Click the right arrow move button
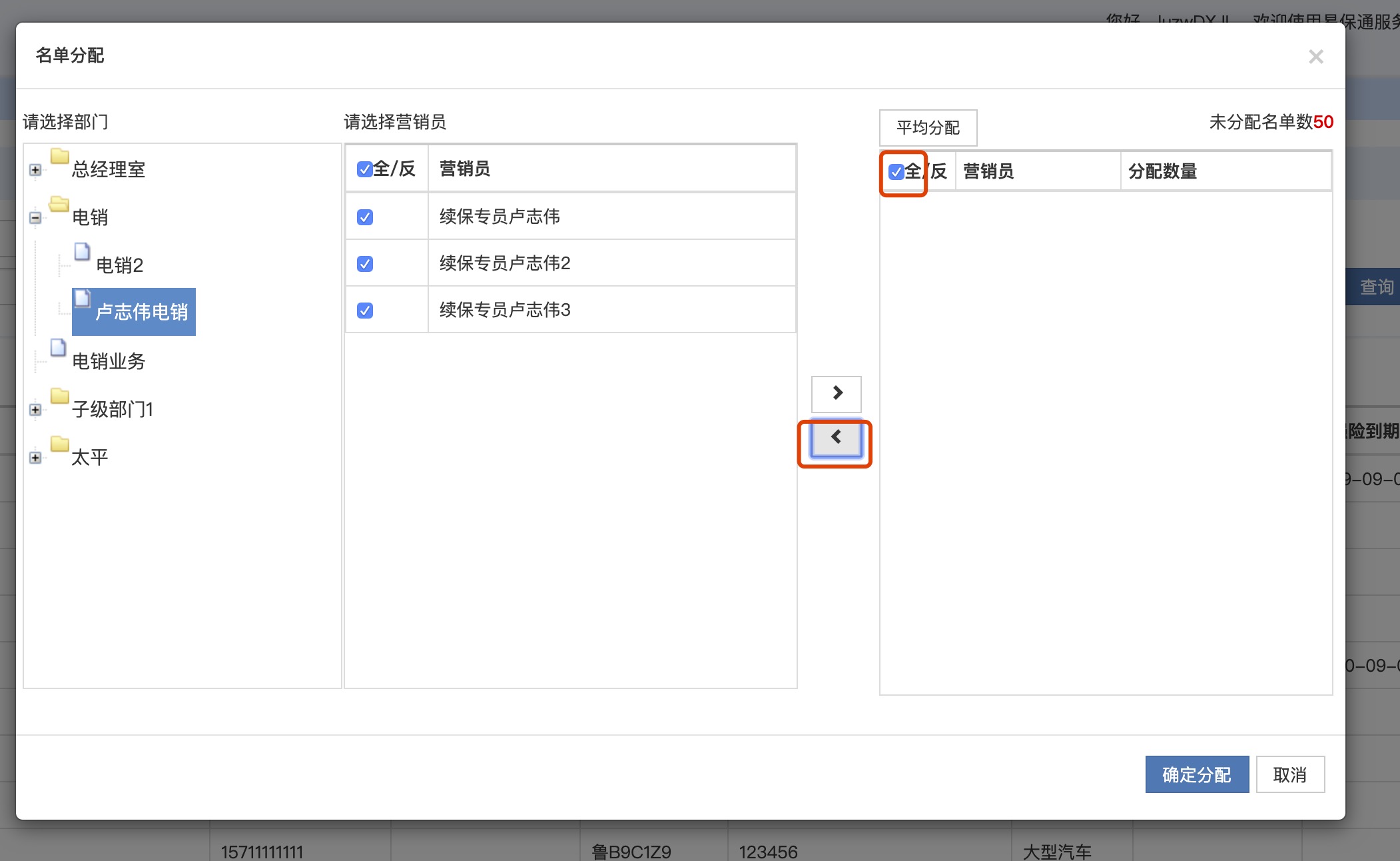 (836, 393)
